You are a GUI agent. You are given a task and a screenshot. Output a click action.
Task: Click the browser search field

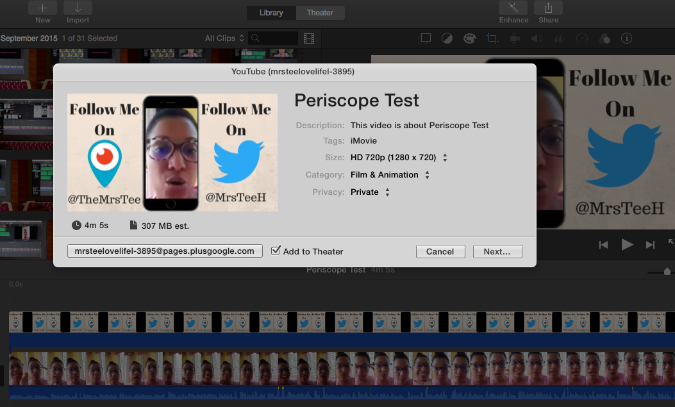[x=273, y=38]
